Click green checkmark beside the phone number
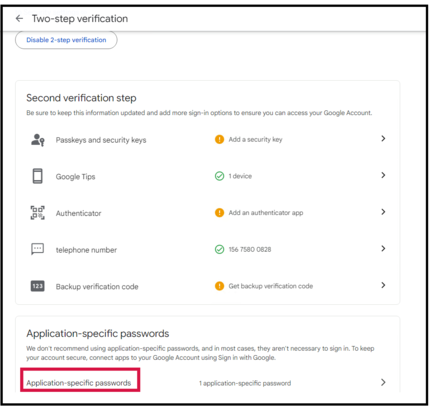 219,249
